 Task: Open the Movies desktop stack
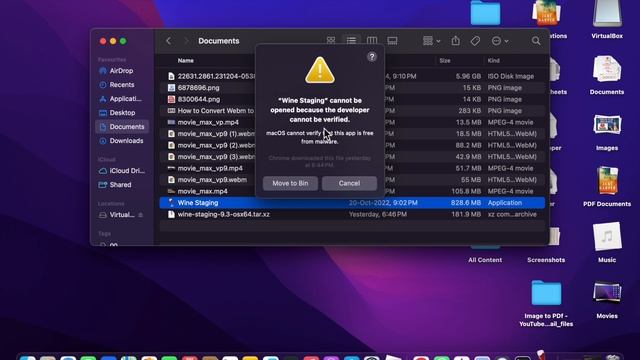[x=607, y=299]
